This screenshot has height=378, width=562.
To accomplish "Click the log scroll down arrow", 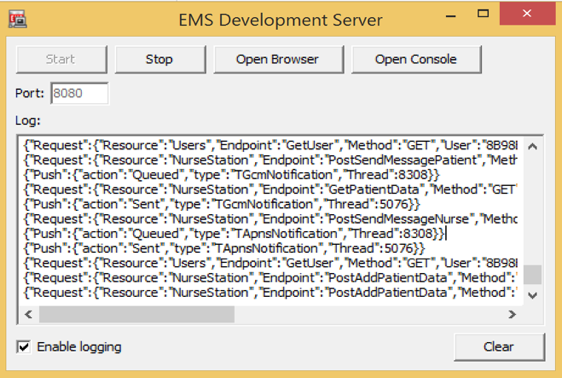I will (x=533, y=295).
